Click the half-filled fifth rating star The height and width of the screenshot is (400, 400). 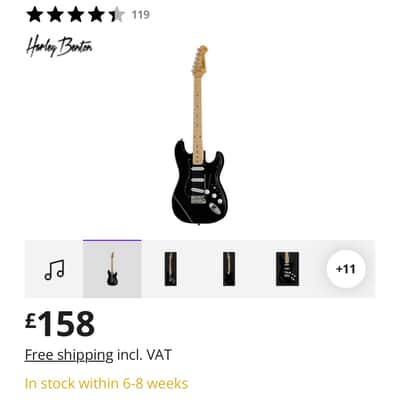[117, 15]
